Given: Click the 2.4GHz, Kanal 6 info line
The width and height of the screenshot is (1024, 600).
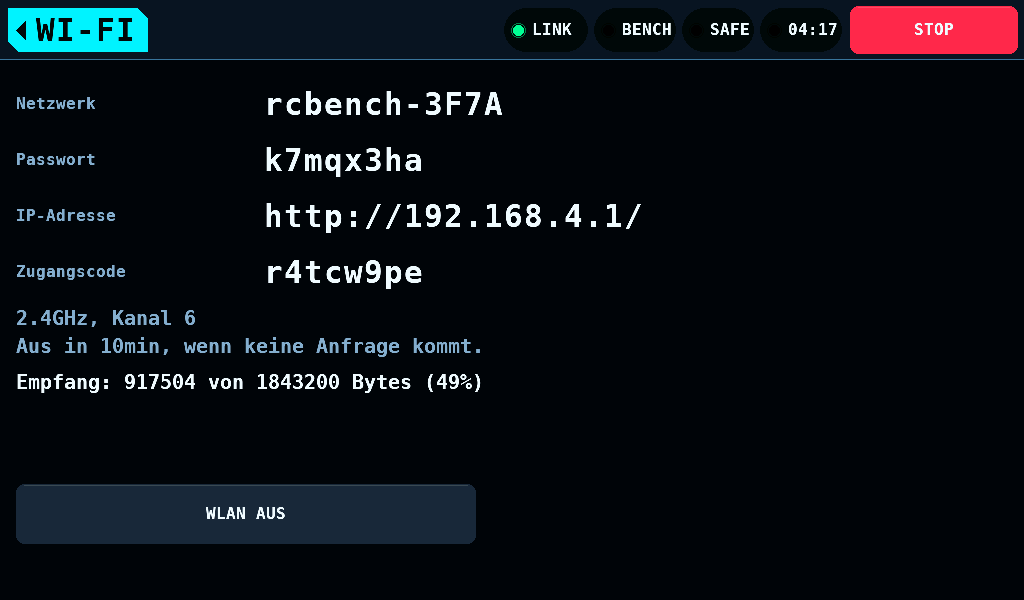Looking at the screenshot, I should point(106,318).
